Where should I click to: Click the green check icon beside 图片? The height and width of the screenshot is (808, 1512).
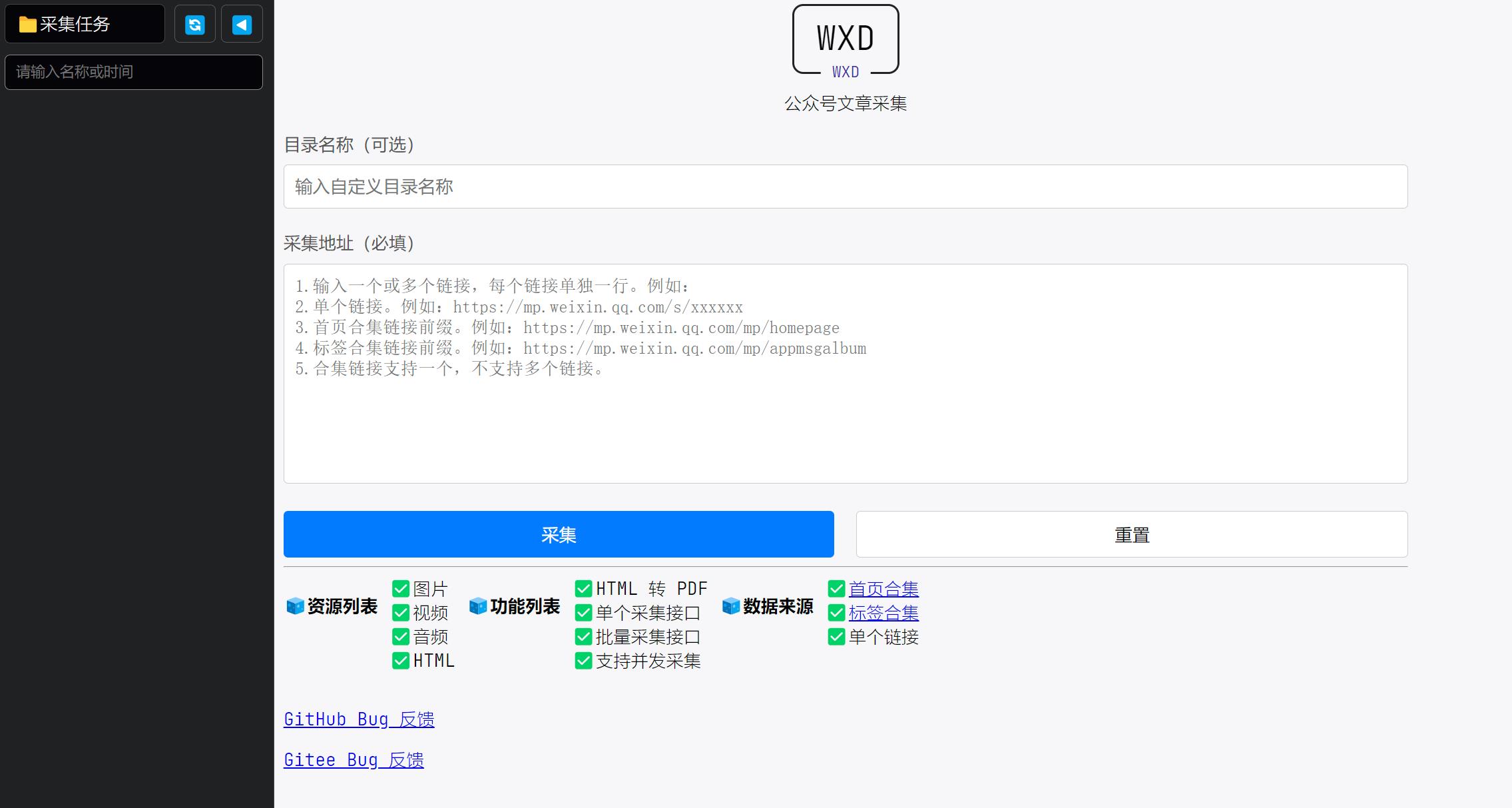tap(401, 589)
